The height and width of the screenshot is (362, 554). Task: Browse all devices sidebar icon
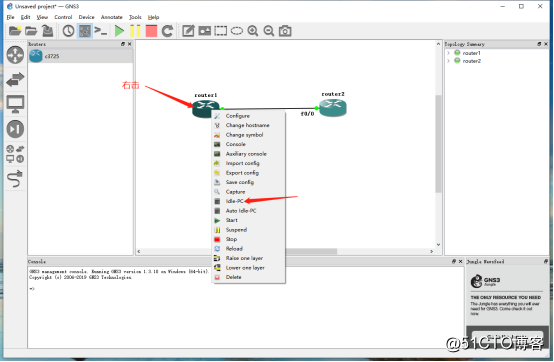click(x=15, y=154)
